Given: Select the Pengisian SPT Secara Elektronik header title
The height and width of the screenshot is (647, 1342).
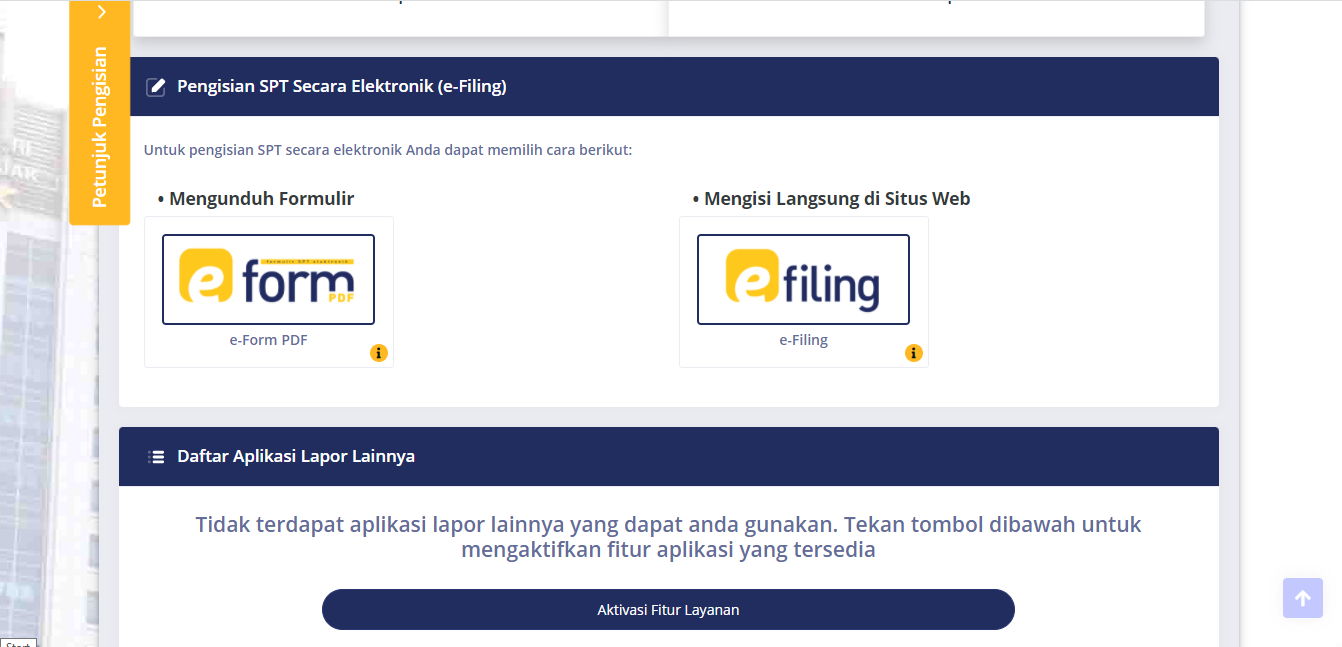Looking at the screenshot, I should (x=341, y=87).
